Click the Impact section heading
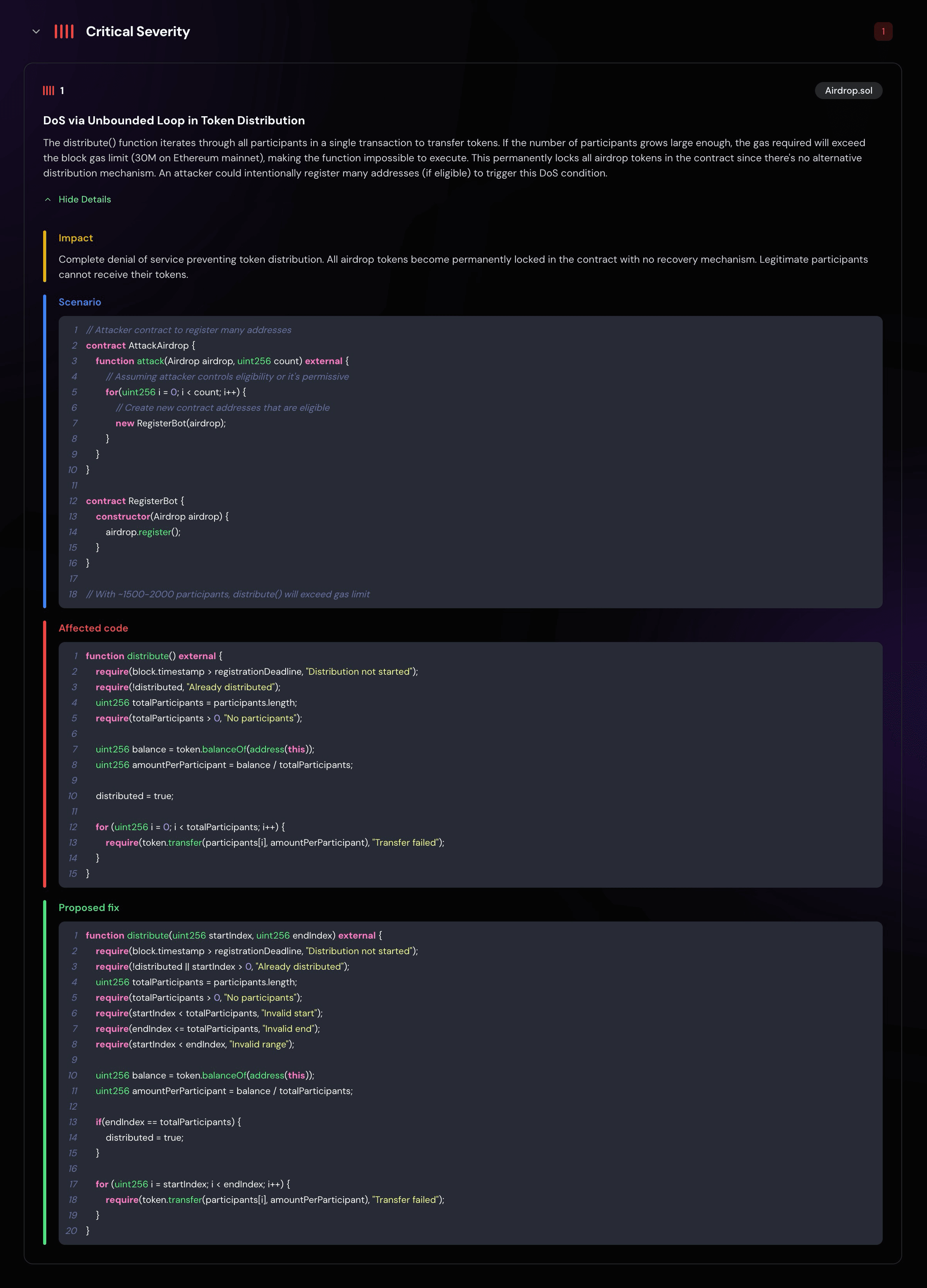Screen dimensions: 927x1288 (75, 238)
